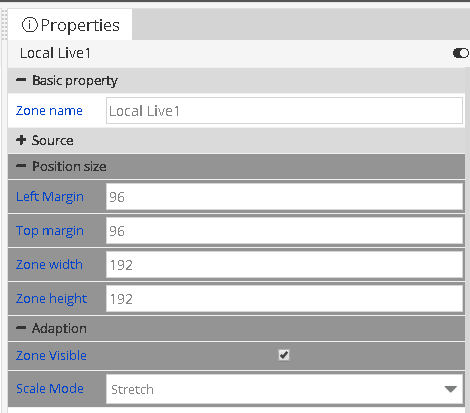Uncheck the Zone Visible checkbox
Image resolution: width=470 pixels, height=413 pixels.
coord(284,355)
